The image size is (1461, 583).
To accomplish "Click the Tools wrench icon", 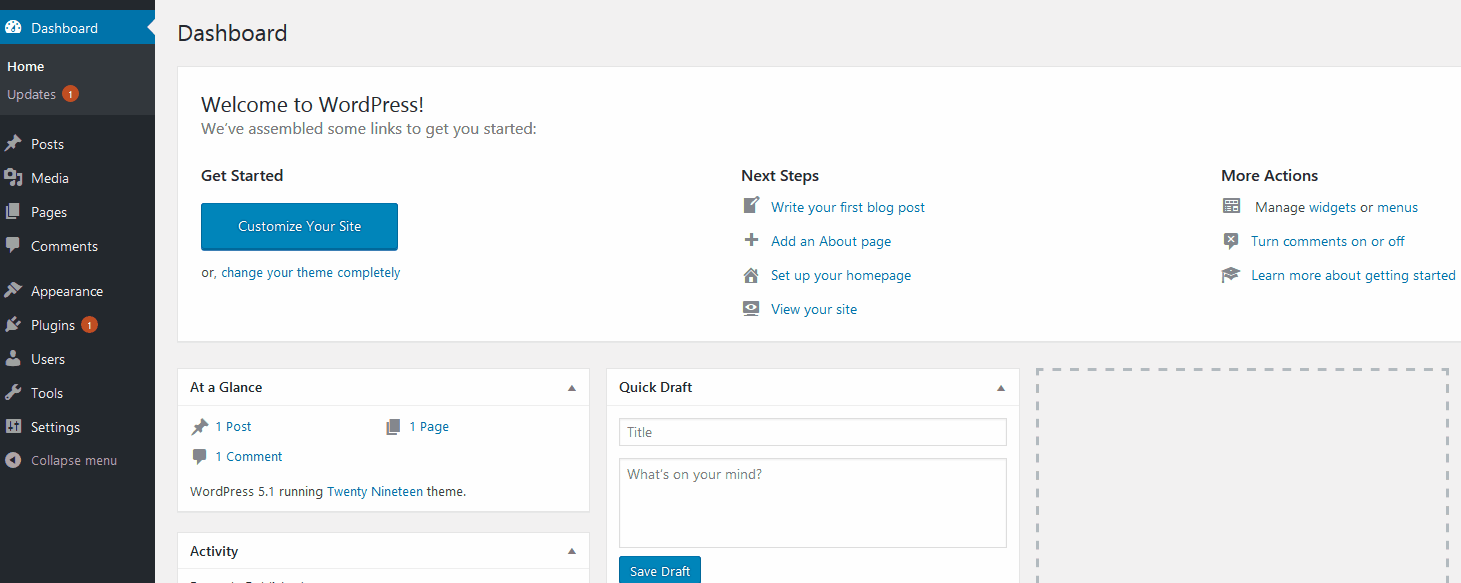I will tap(13, 393).
